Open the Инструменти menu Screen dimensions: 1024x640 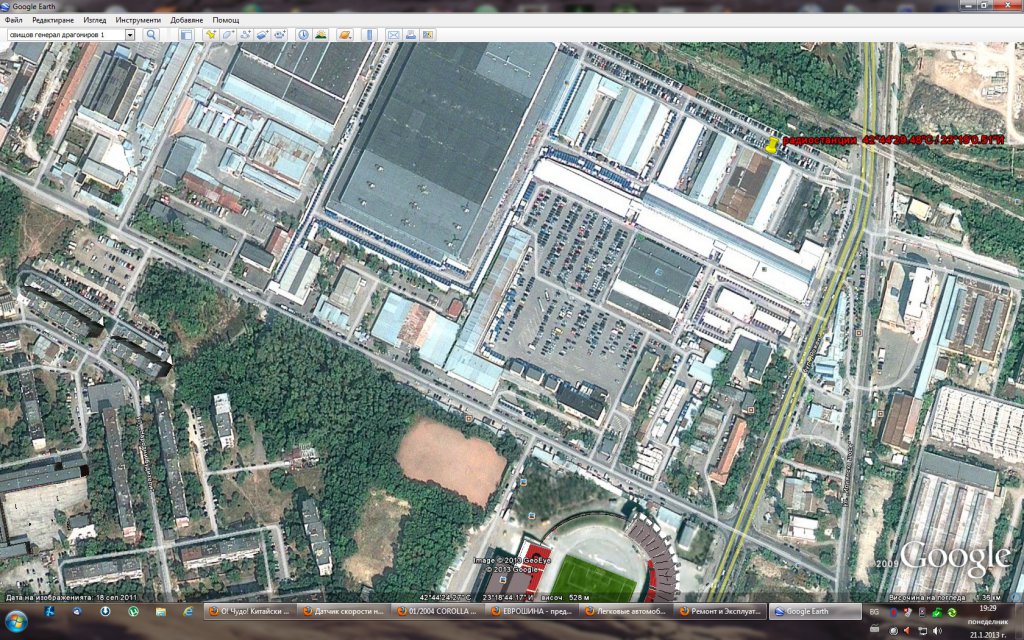click(138, 20)
